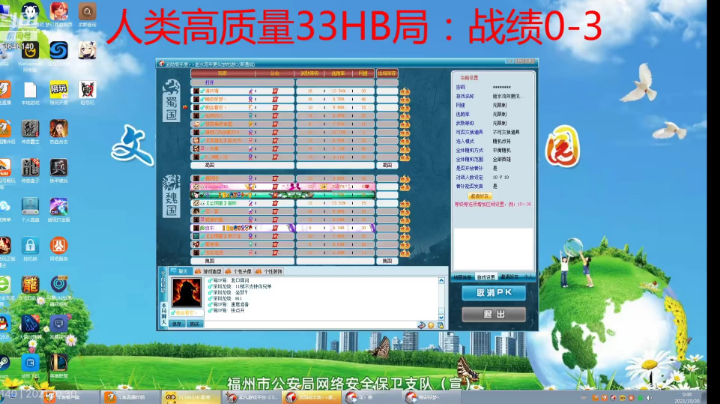The width and height of the screenshot is (720, 404).
Task: Click the gold crown beside the pink row
Action: point(405,187)
